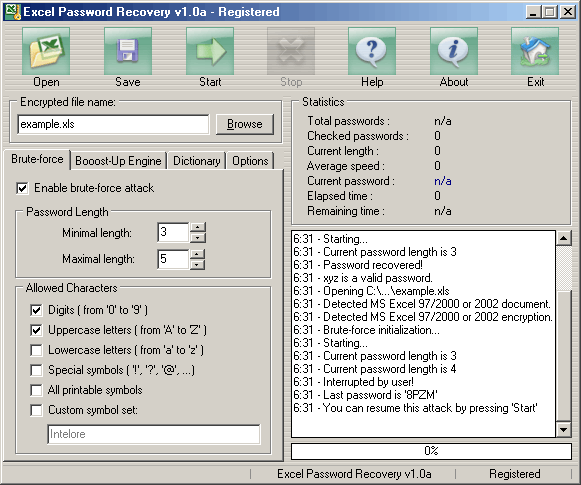Click log line 'Interrupted by user!'
Screen dimensions: 581x485
(353, 382)
